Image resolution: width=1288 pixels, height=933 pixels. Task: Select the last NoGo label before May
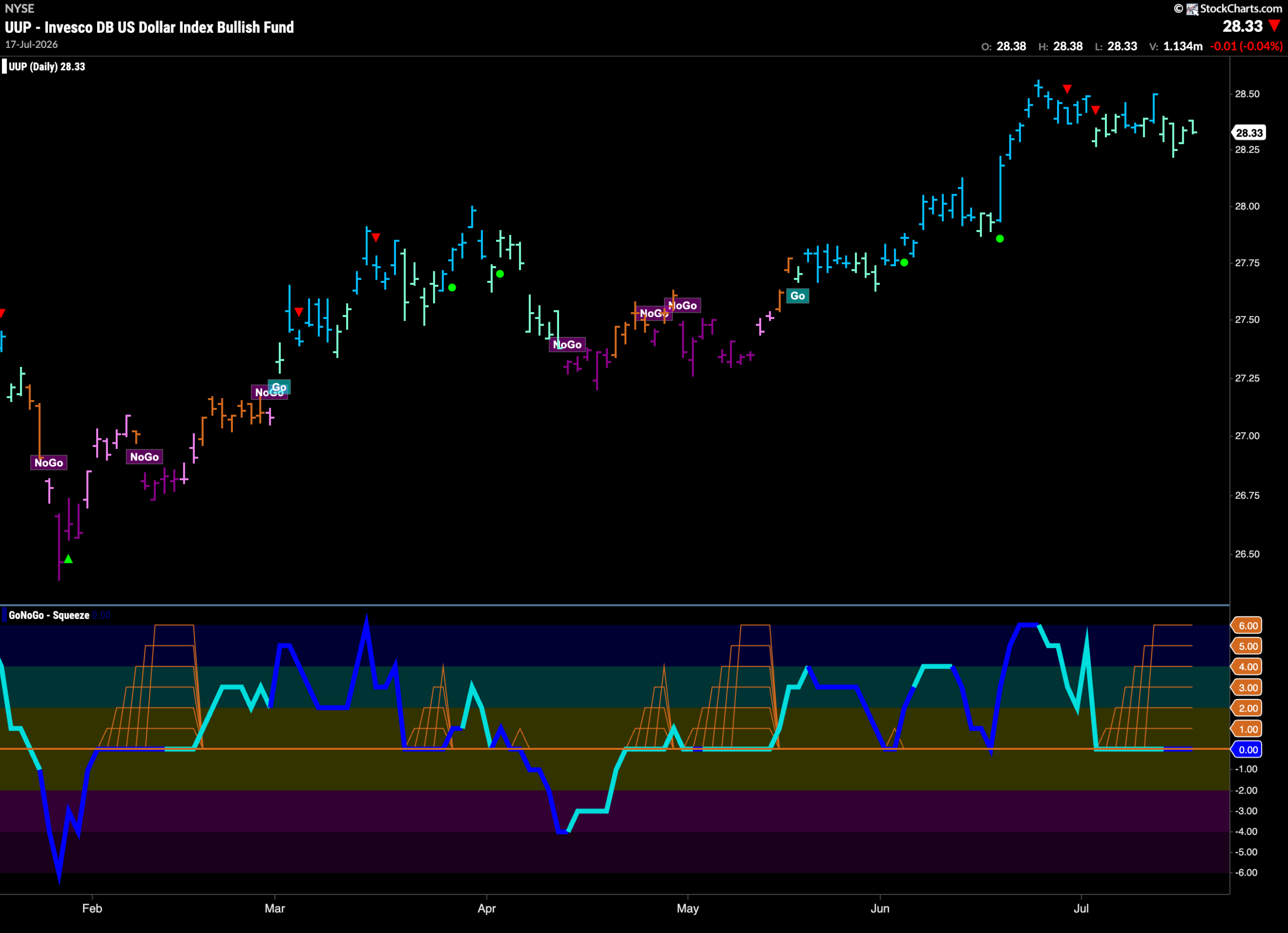pos(683,305)
